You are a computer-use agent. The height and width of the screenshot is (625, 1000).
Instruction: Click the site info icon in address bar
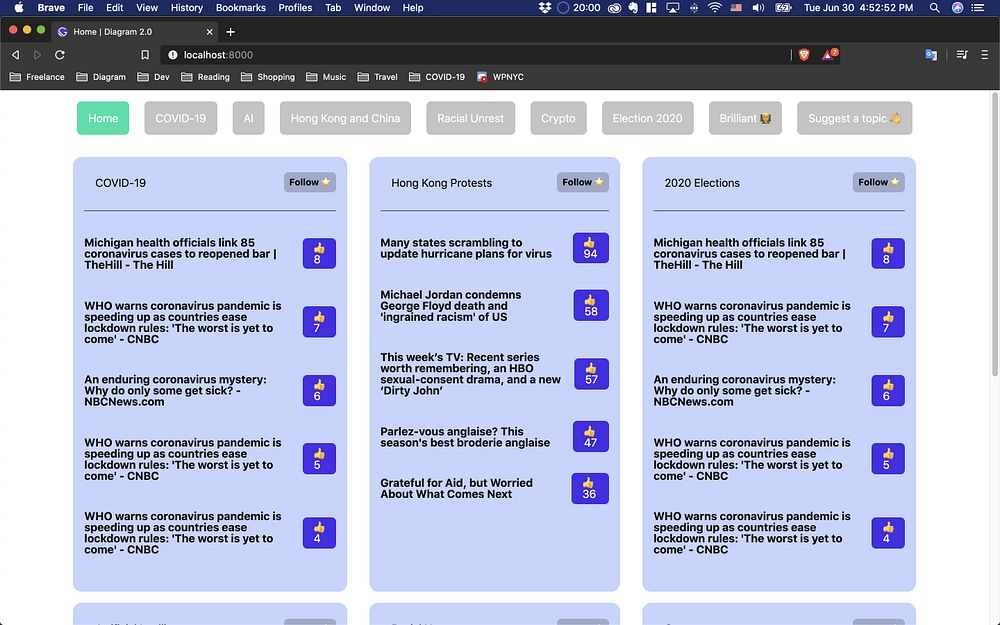click(x=172, y=55)
